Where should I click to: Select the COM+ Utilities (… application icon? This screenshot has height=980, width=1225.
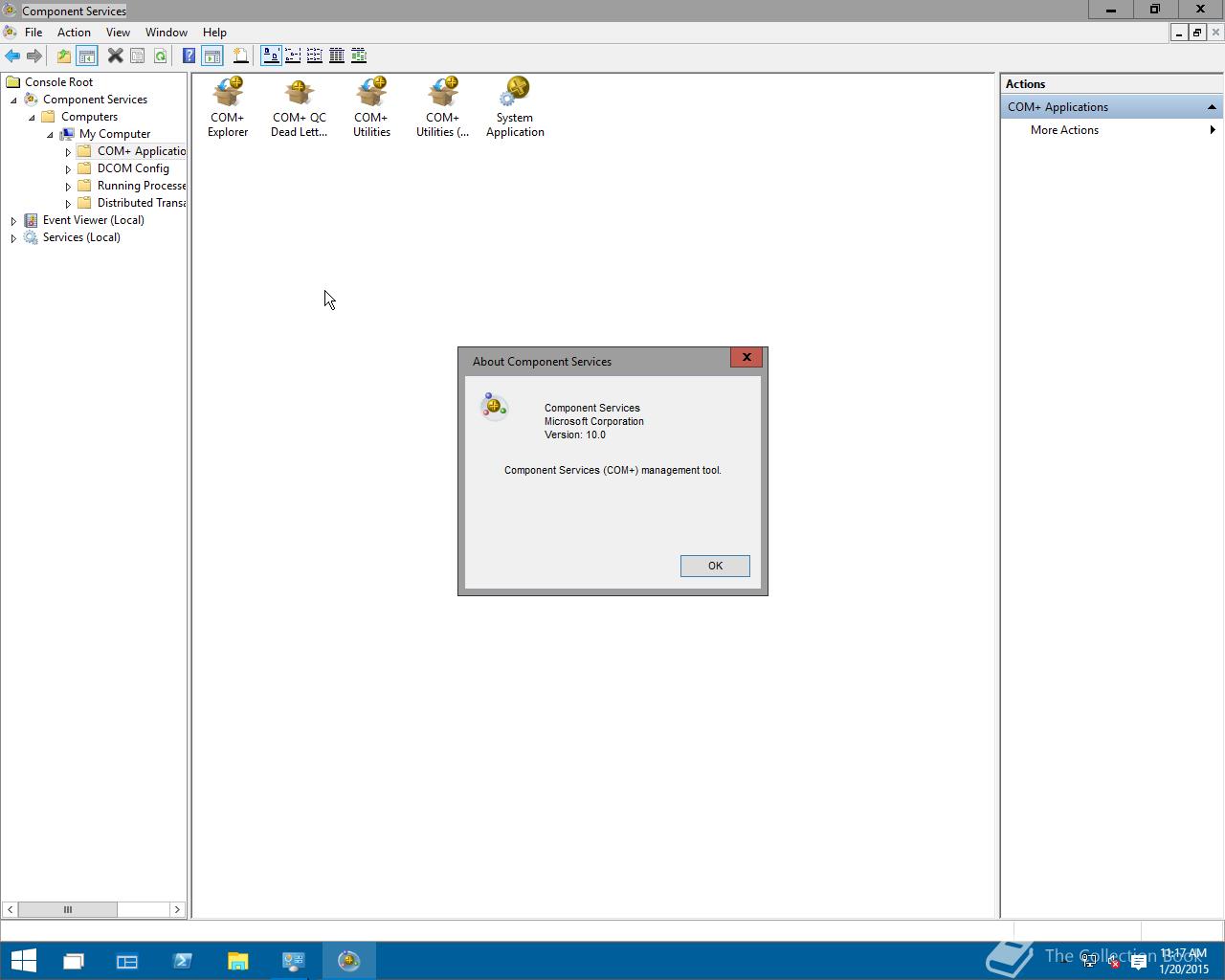point(442,107)
